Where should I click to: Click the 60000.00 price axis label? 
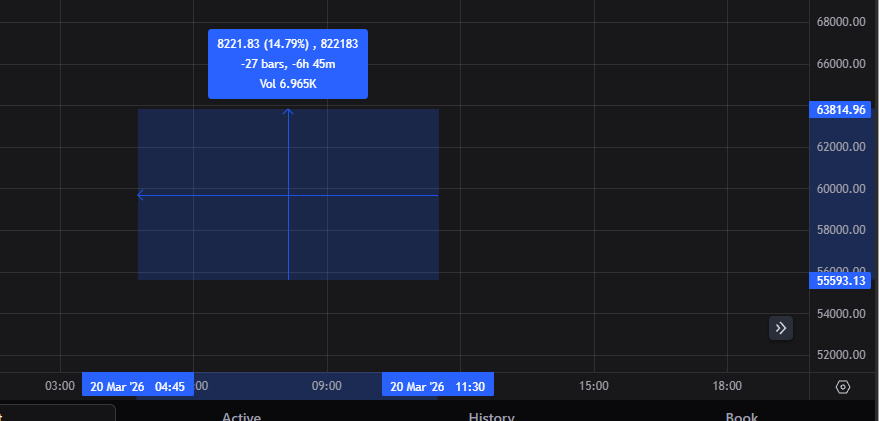coord(840,189)
